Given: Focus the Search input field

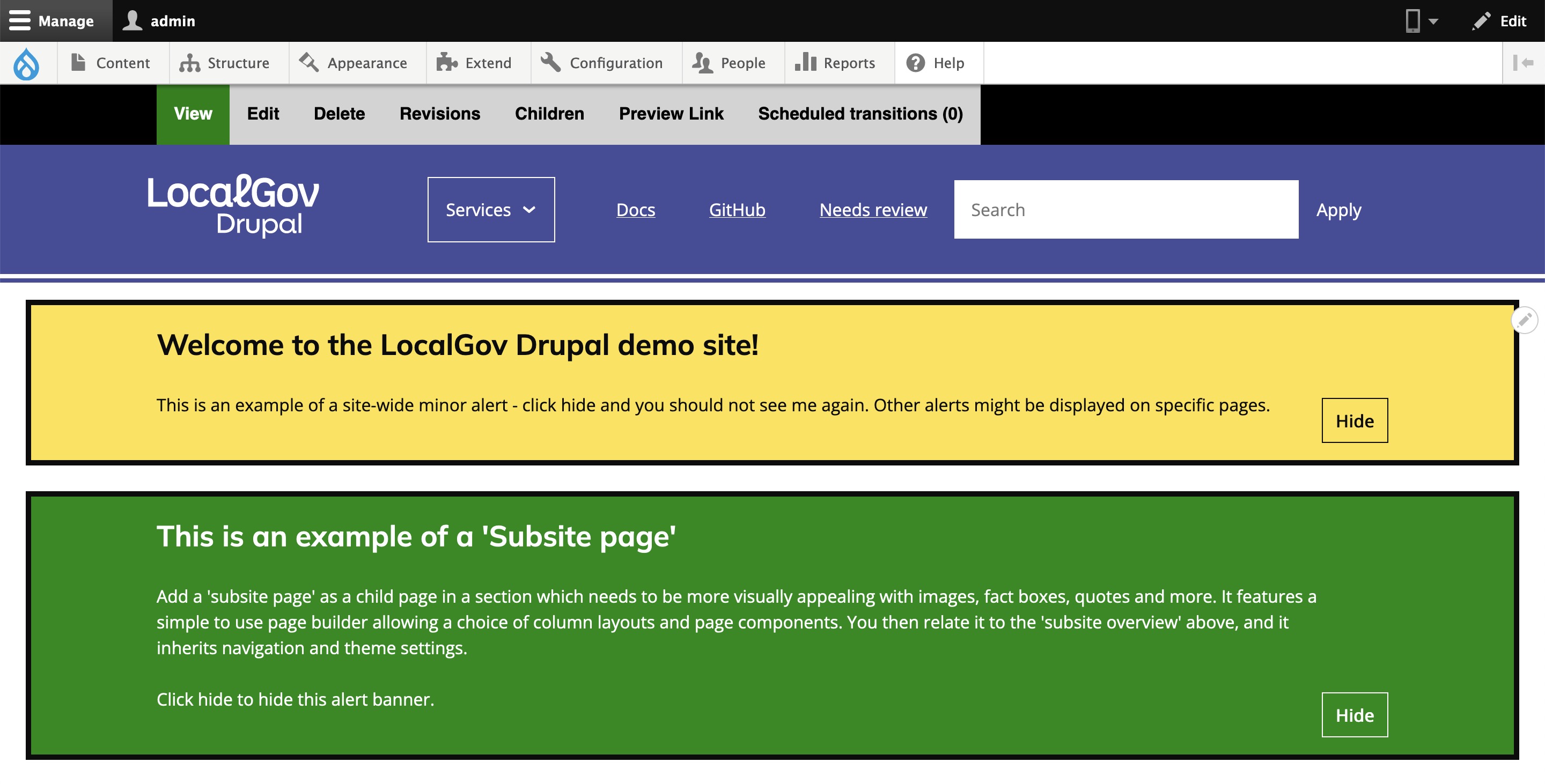Looking at the screenshot, I should (x=1127, y=210).
